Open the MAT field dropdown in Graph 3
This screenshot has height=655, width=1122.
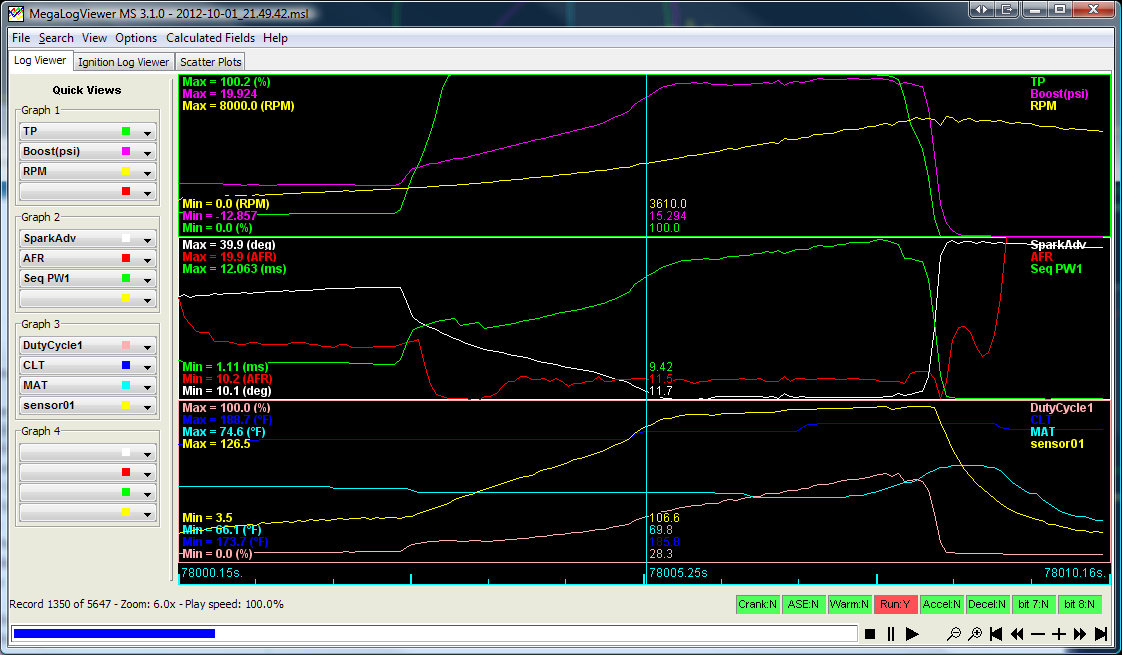coord(87,385)
